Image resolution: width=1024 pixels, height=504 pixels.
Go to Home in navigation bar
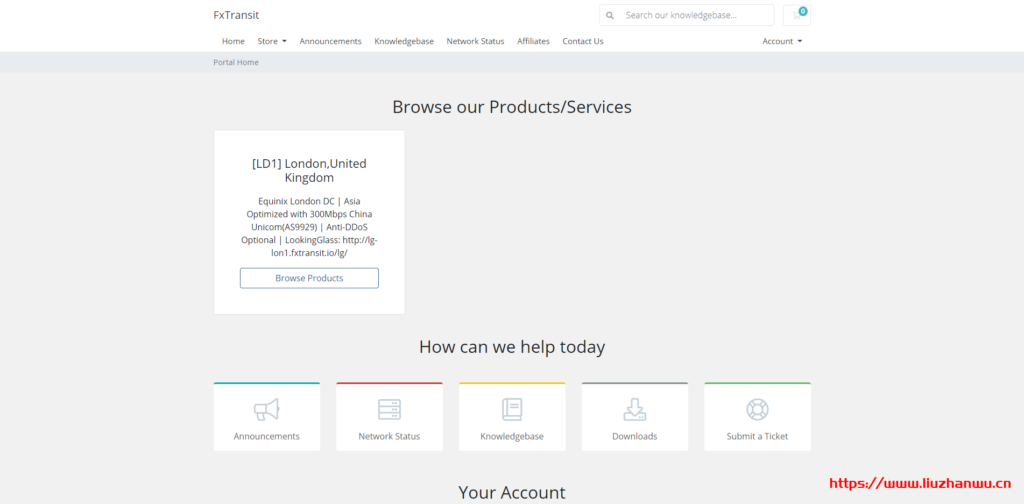233,41
